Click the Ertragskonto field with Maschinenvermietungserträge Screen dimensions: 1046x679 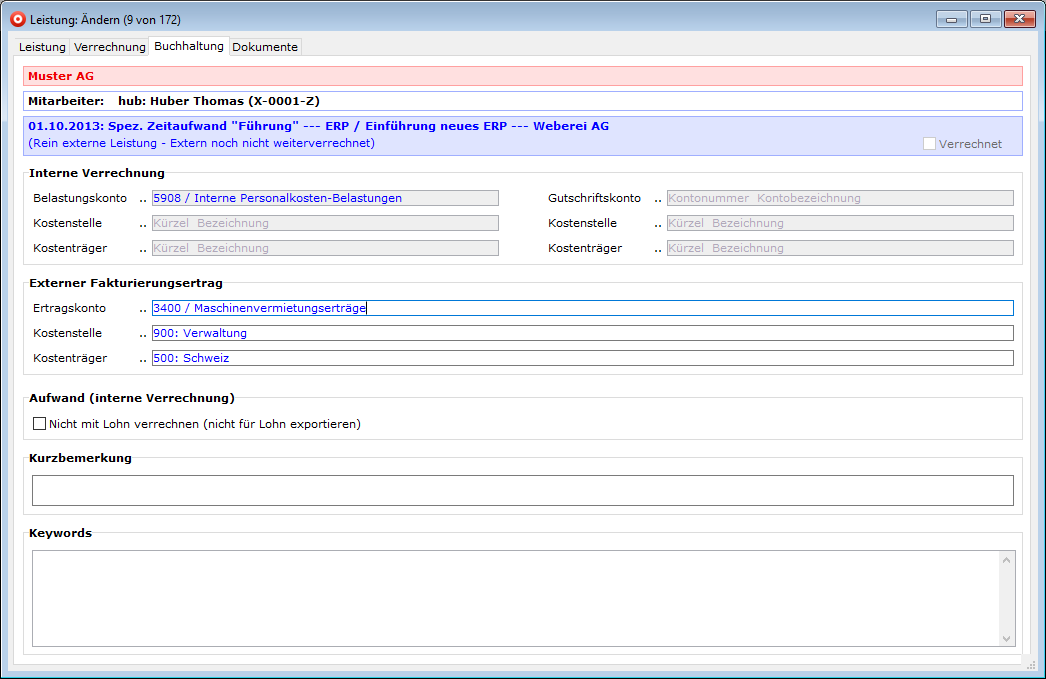click(582, 308)
